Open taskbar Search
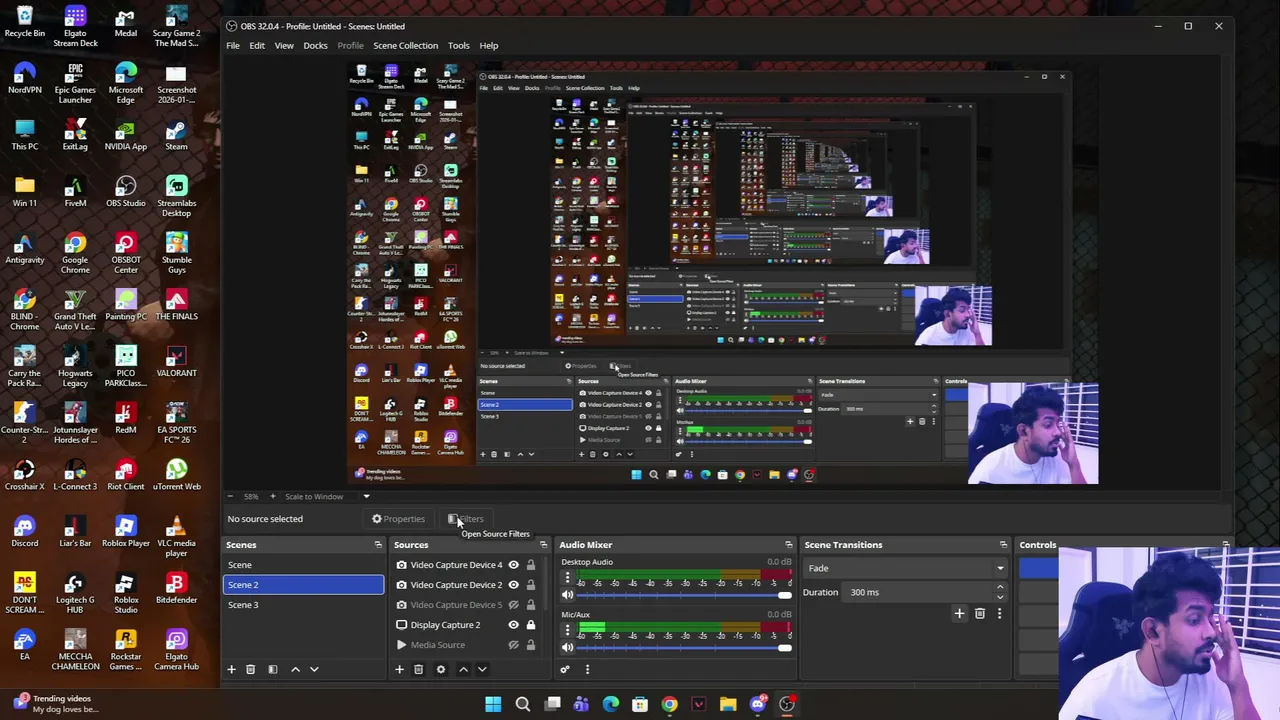This screenshot has height=720, width=1280. tap(522, 704)
